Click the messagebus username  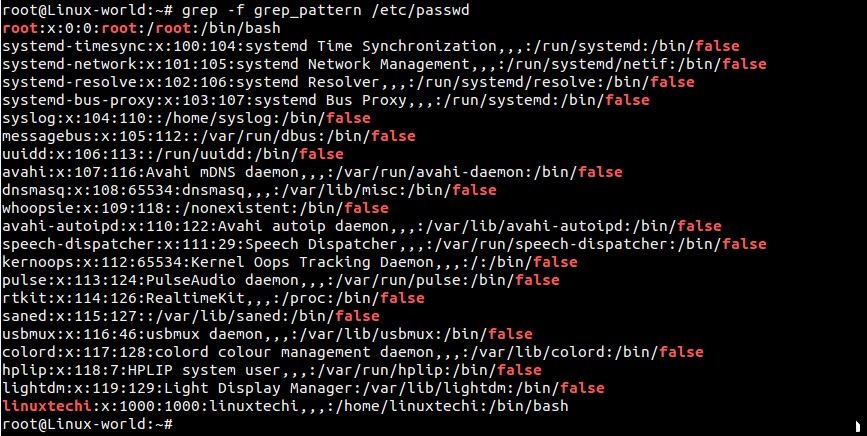[43, 136]
